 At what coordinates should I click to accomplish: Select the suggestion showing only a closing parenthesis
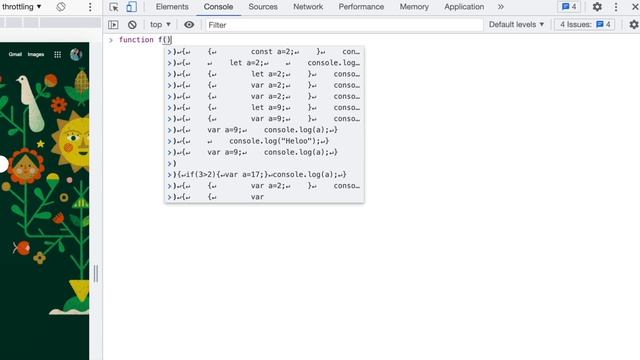[264, 163]
